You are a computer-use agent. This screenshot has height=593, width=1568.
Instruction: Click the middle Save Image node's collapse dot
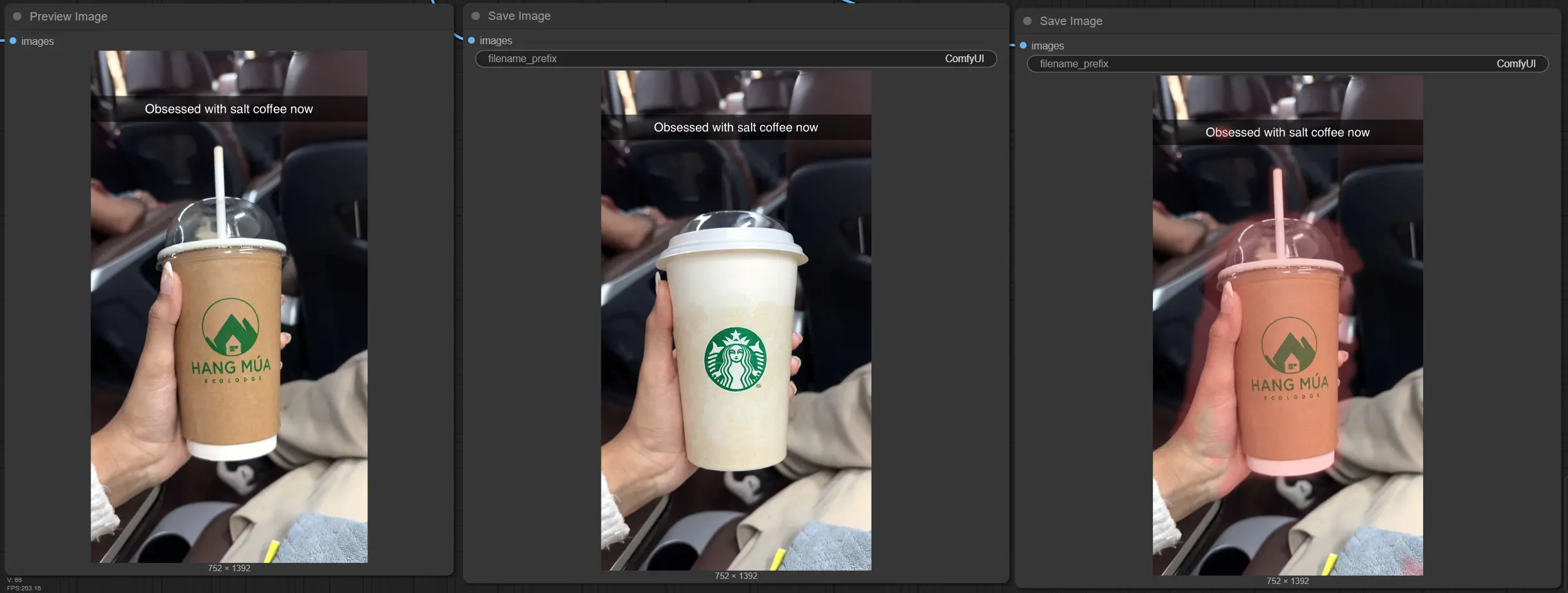pos(476,16)
